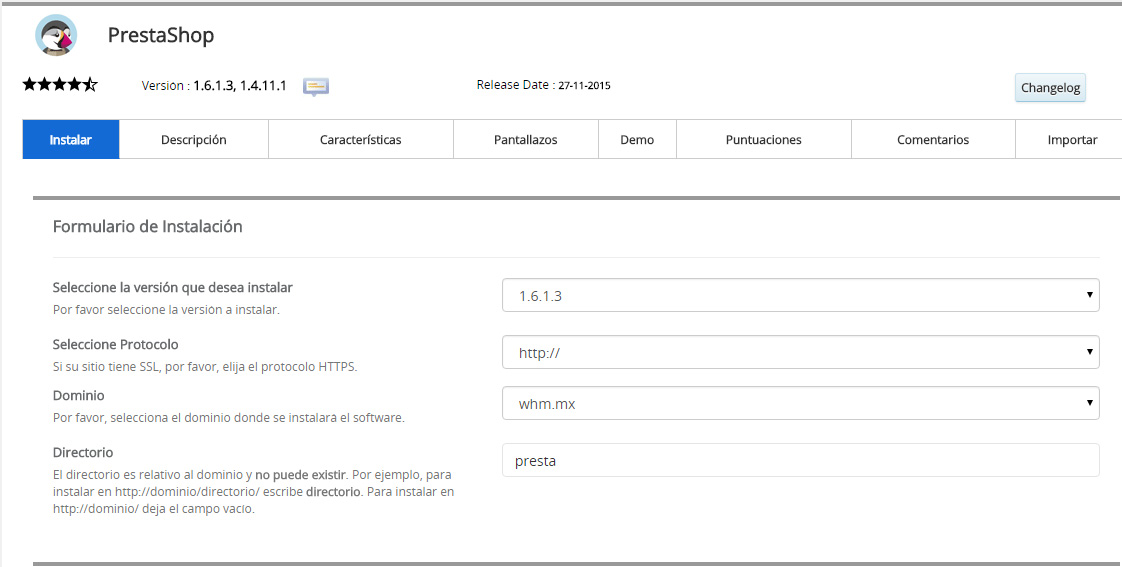Expand the version dropdown showing 1.6.1.3

pyautogui.click(x=800, y=296)
